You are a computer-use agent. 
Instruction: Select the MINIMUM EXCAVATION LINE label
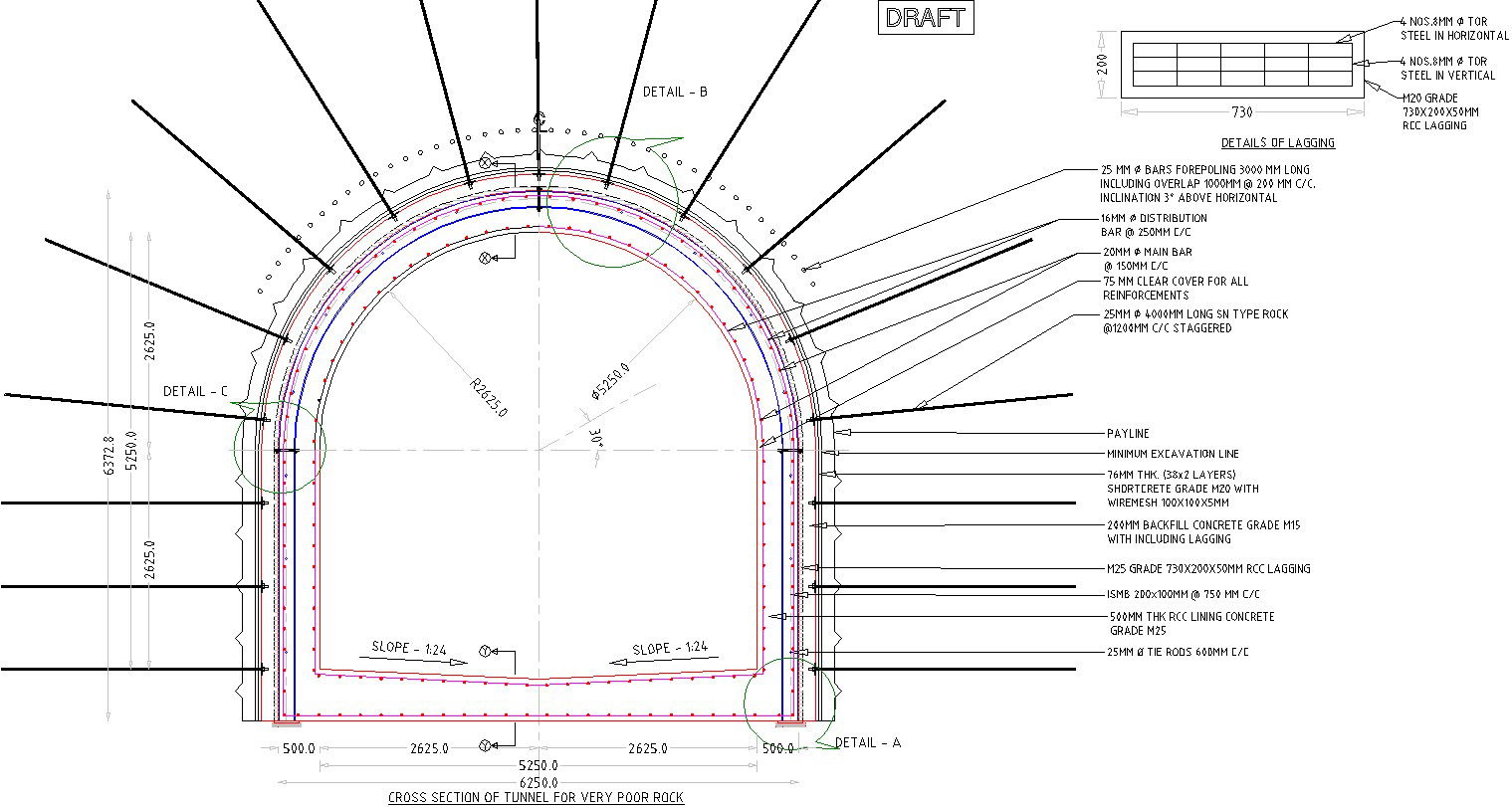[x=1173, y=454]
